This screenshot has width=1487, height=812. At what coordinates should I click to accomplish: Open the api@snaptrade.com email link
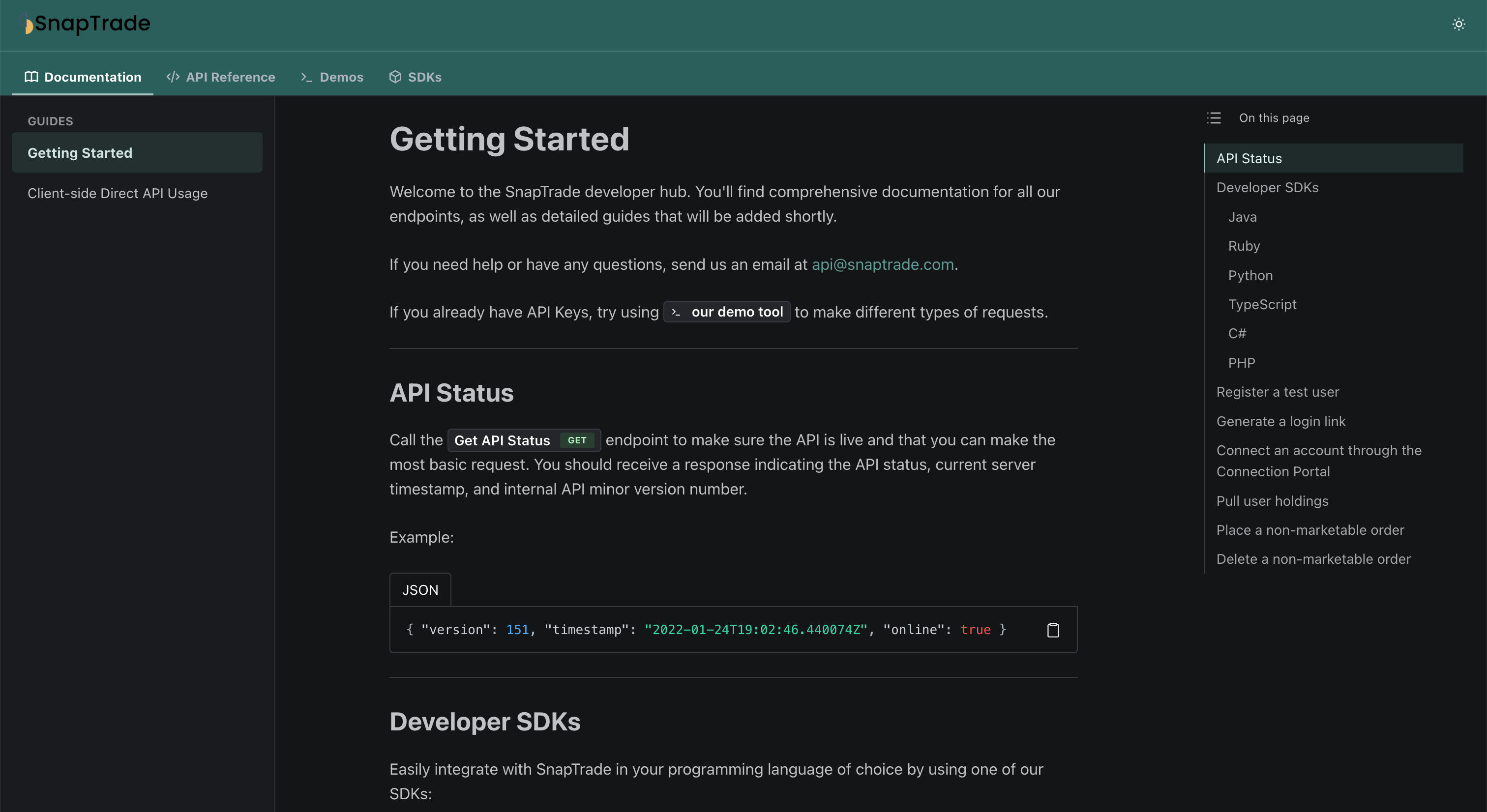[882, 264]
